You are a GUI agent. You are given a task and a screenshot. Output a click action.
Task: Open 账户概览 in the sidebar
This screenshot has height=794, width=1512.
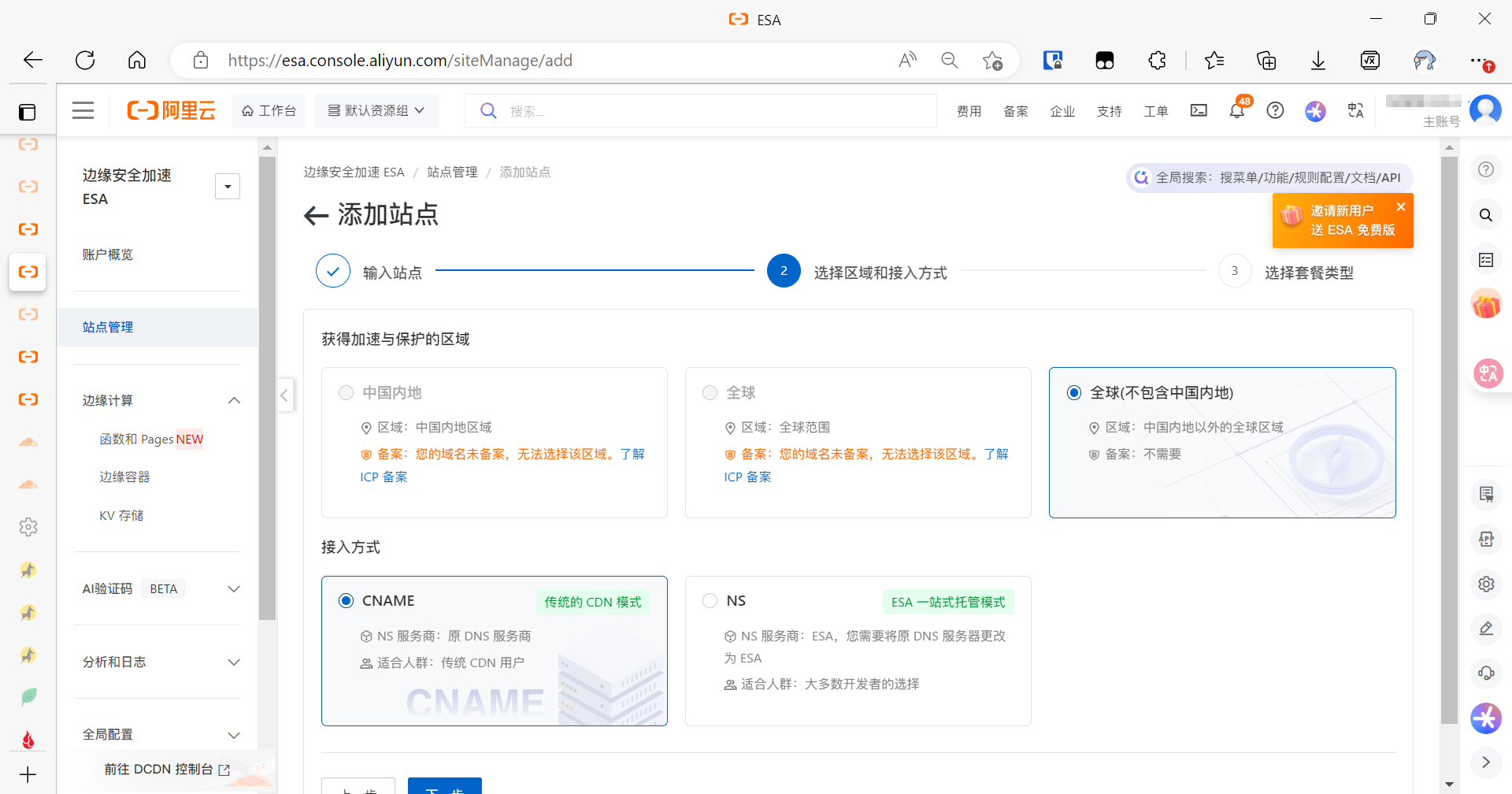[x=108, y=255]
